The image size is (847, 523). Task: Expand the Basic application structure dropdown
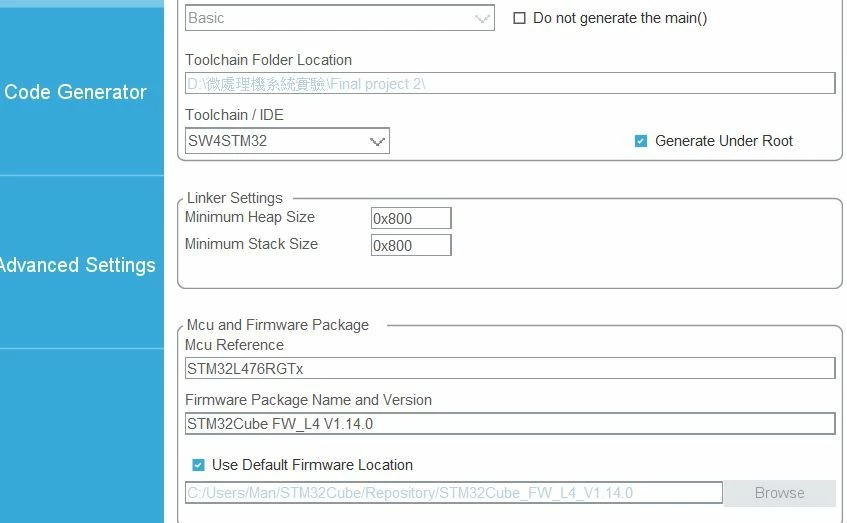pyautogui.click(x=340, y=18)
